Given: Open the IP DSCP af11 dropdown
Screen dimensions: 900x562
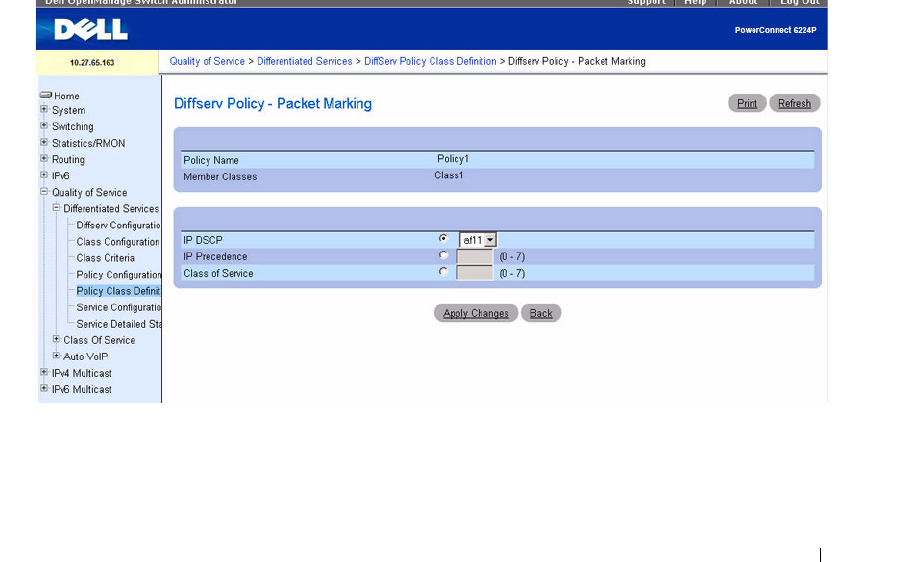Looking at the screenshot, I should point(478,240).
